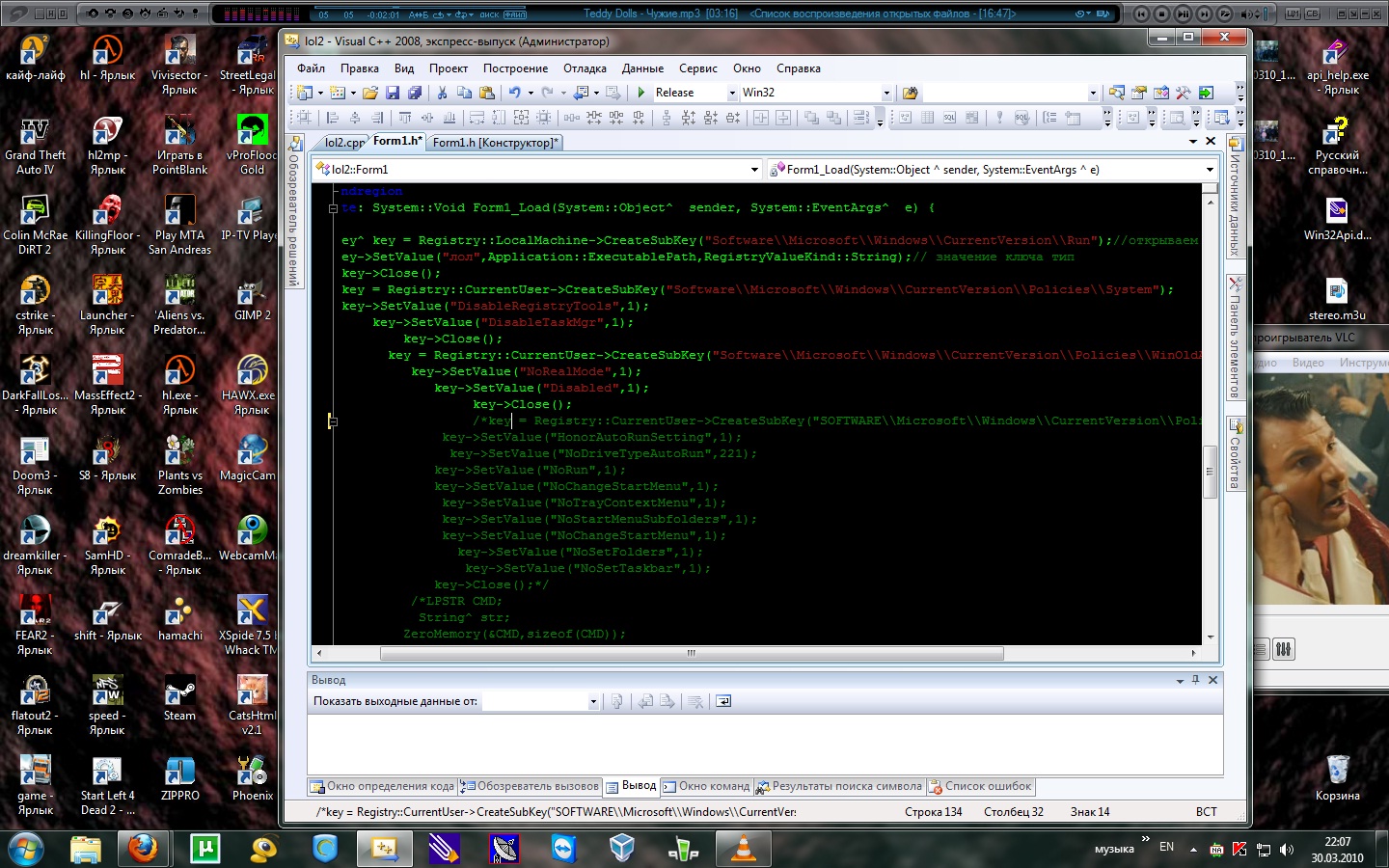The image size is (1389, 868).
Task: Click the volume speaker icon in system tray
Action: (x=1287, y=850)
